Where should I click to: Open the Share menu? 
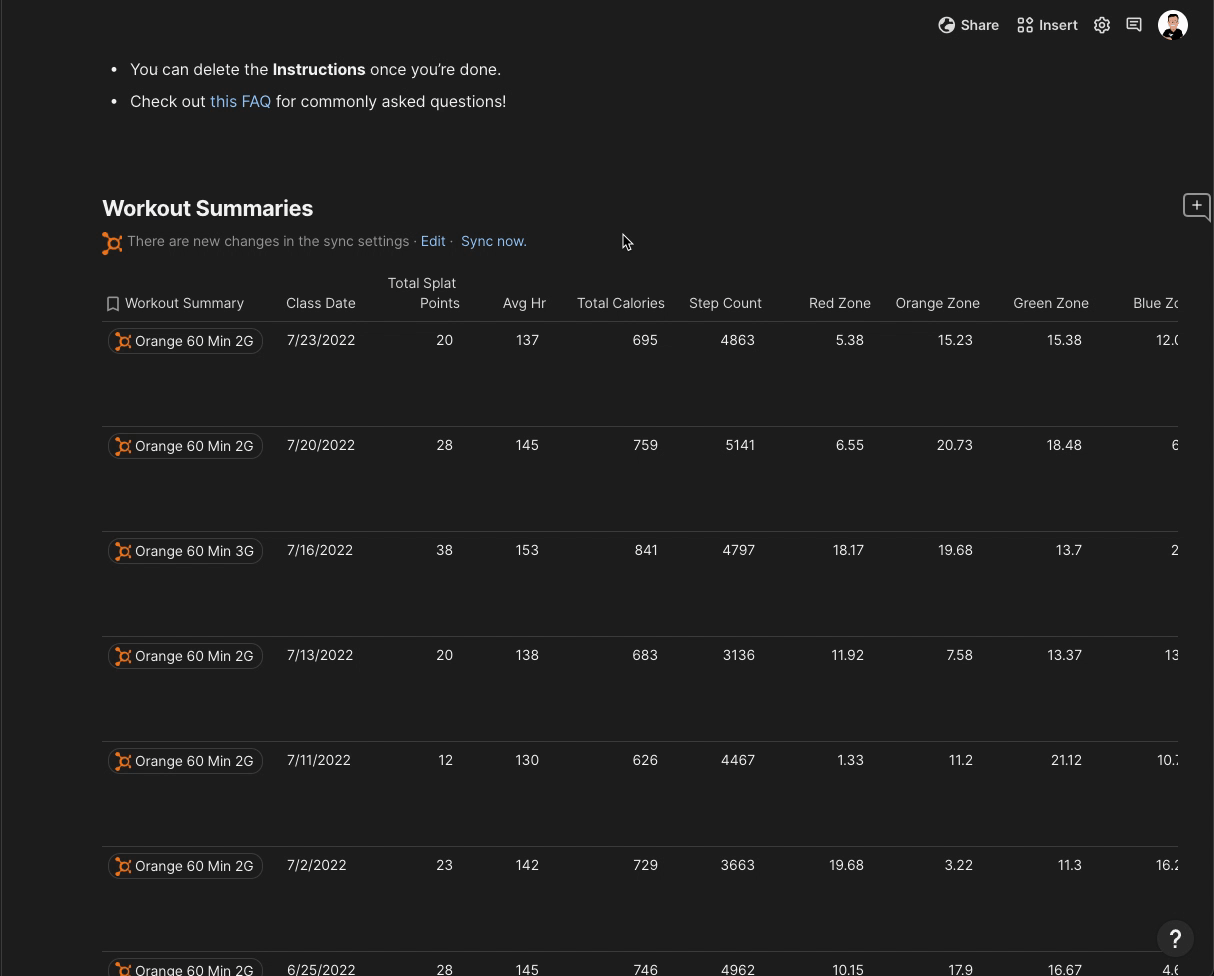pyautogui.click(x=968, y=25)
